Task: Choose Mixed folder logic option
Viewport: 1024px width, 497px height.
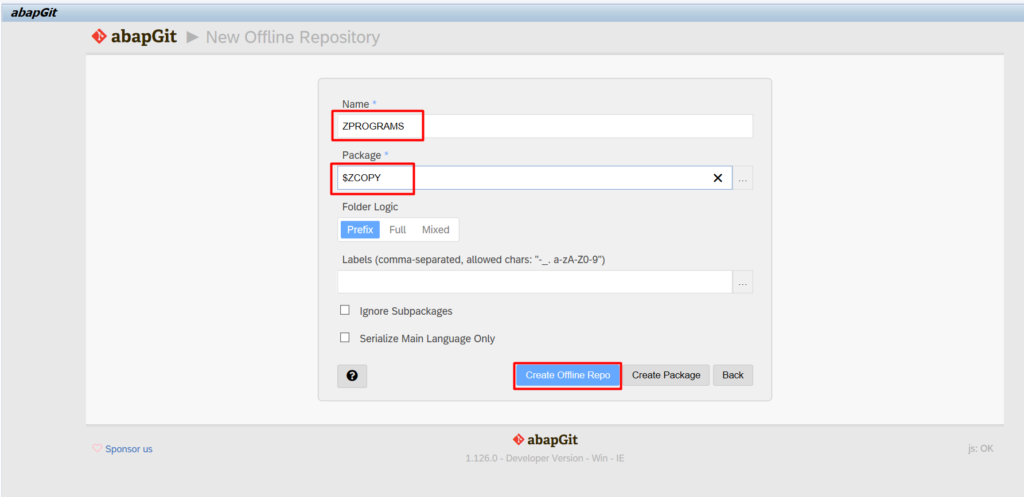Action: point(435,230)
